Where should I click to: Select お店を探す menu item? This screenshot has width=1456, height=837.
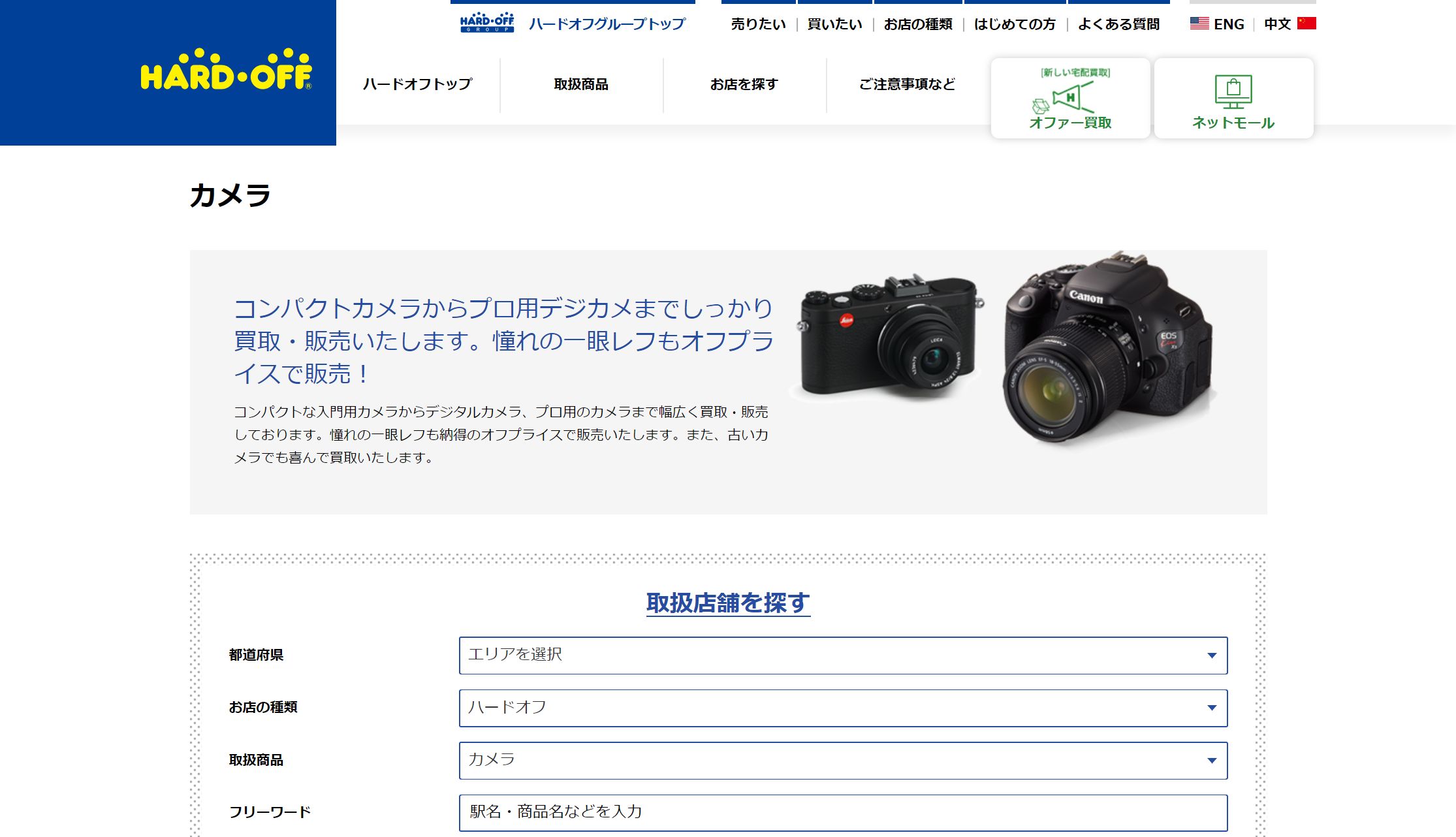pos(744,84)
